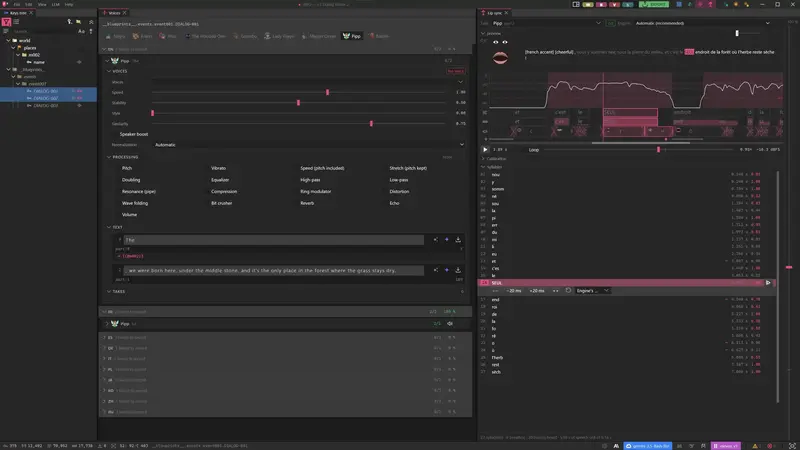The image size is (800, 450).
Task: Click the +20 ms nudge button
Action: coord(537,291)
